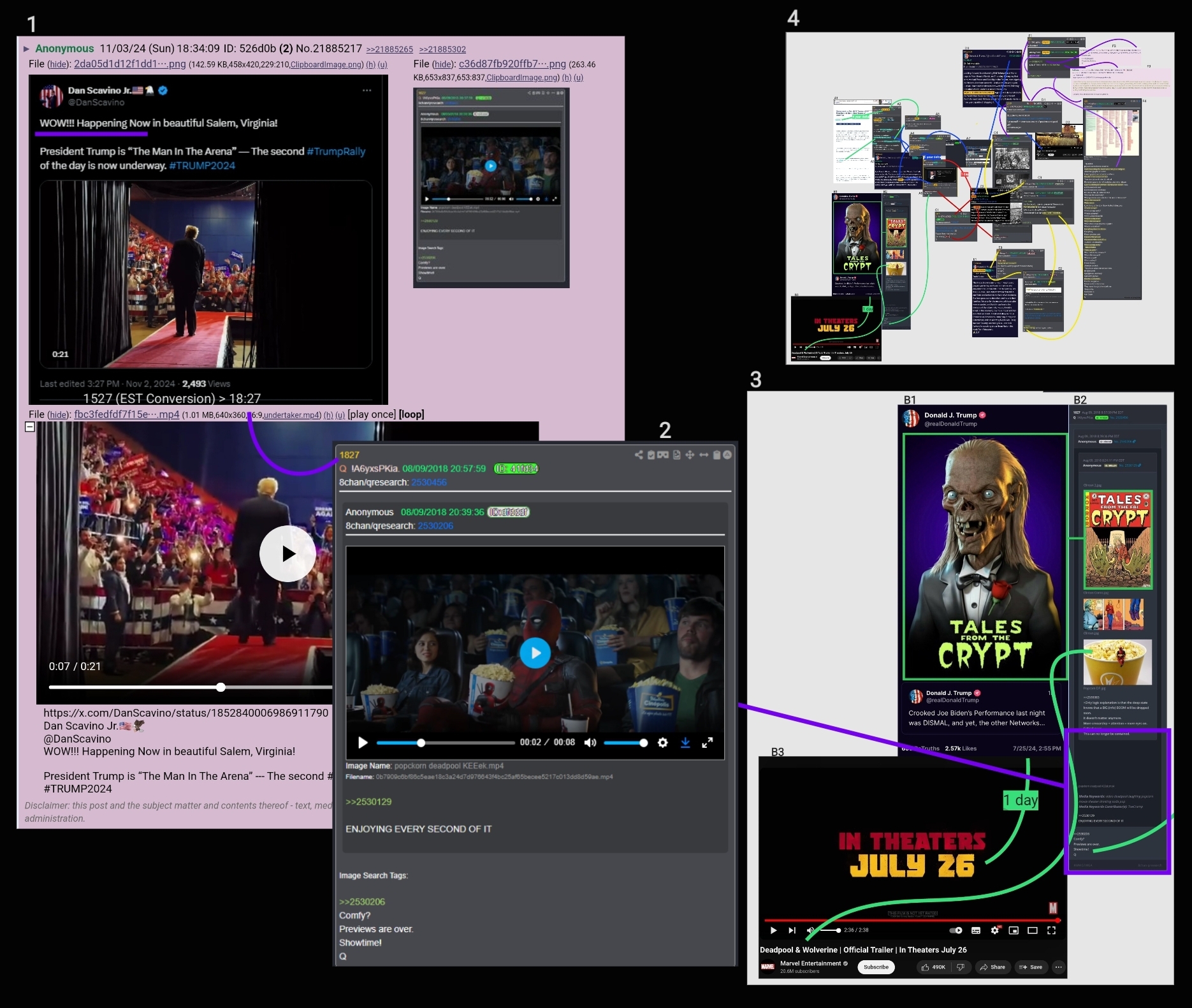The width and height of the screenshot is (1192, 1008).
Task: Click the post hide triangle beside Anonymous
Action: click(26, 48)
